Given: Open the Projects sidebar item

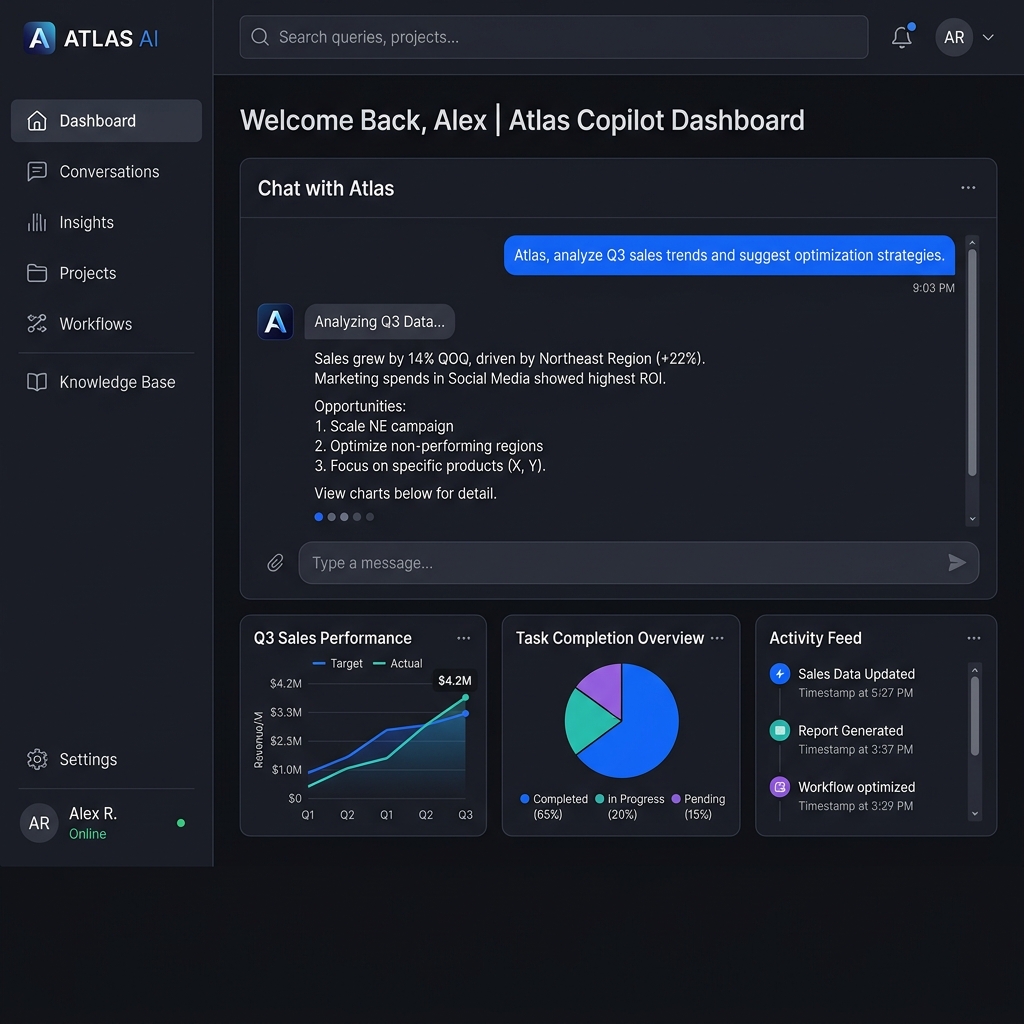Looking at the screenshot, I should coord(106,273).
